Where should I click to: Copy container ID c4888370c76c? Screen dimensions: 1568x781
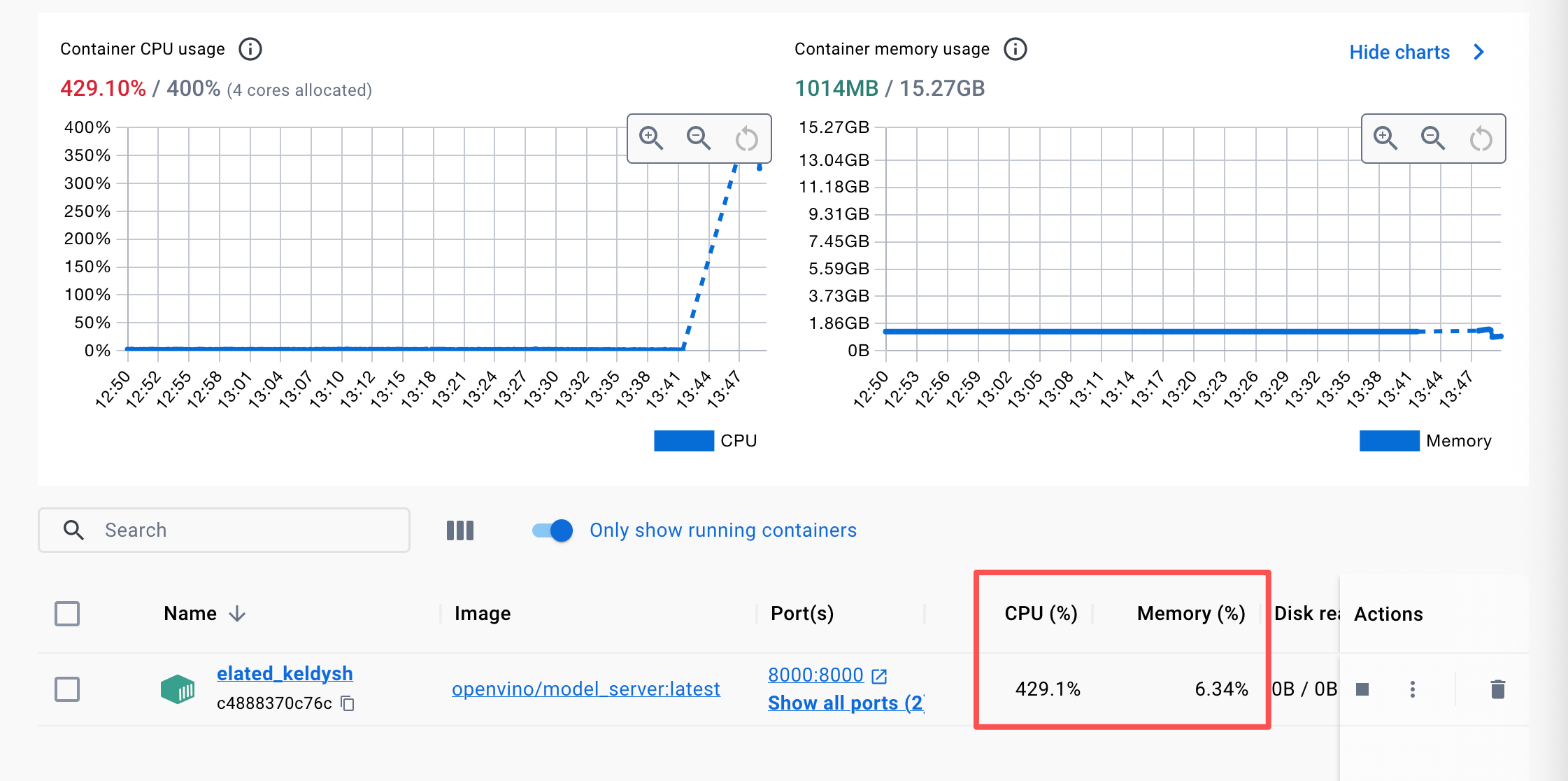coord(348,703)
